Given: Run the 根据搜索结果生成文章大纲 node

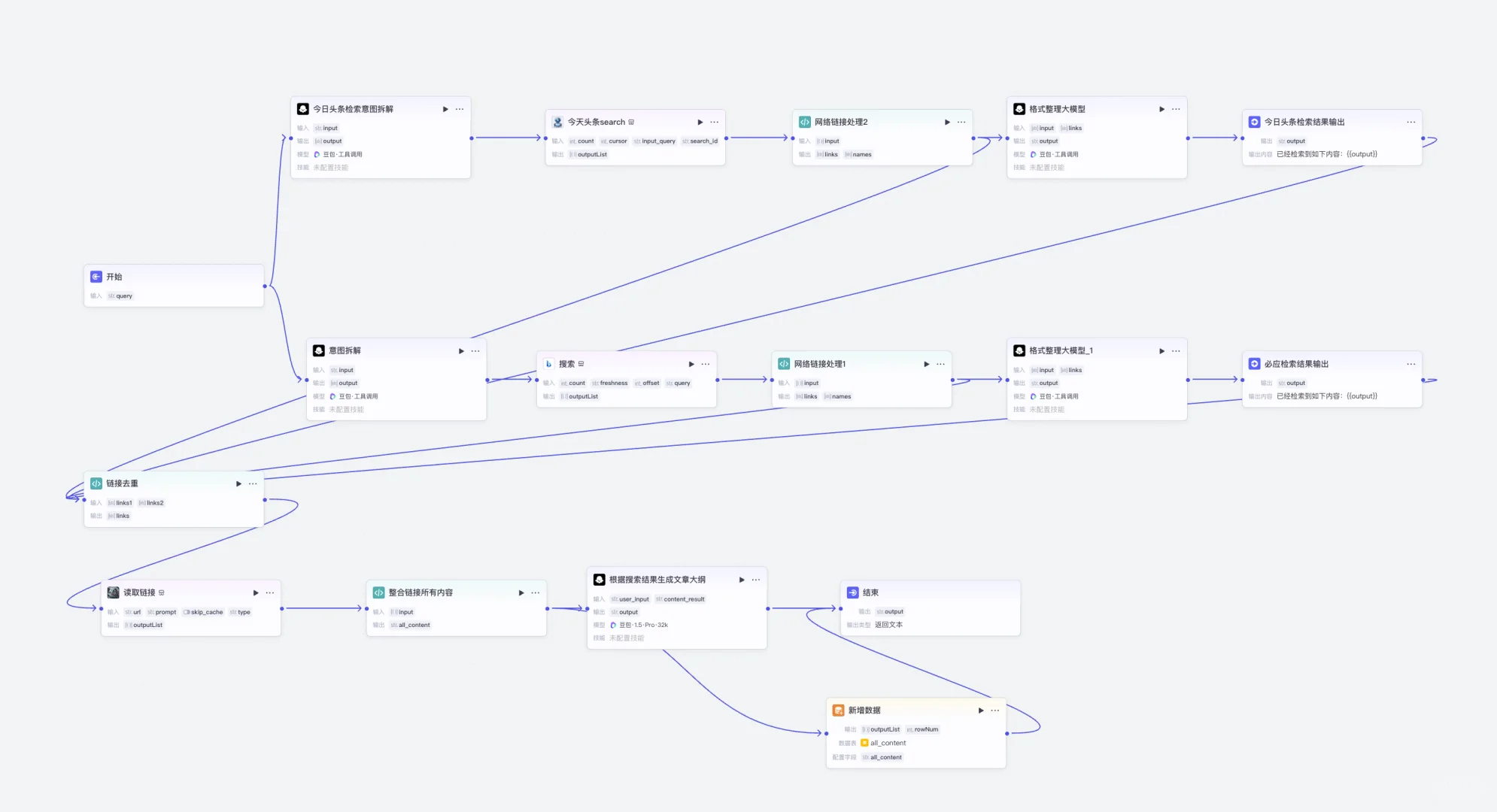Looking at the screenshot, I should pos(742,580).
